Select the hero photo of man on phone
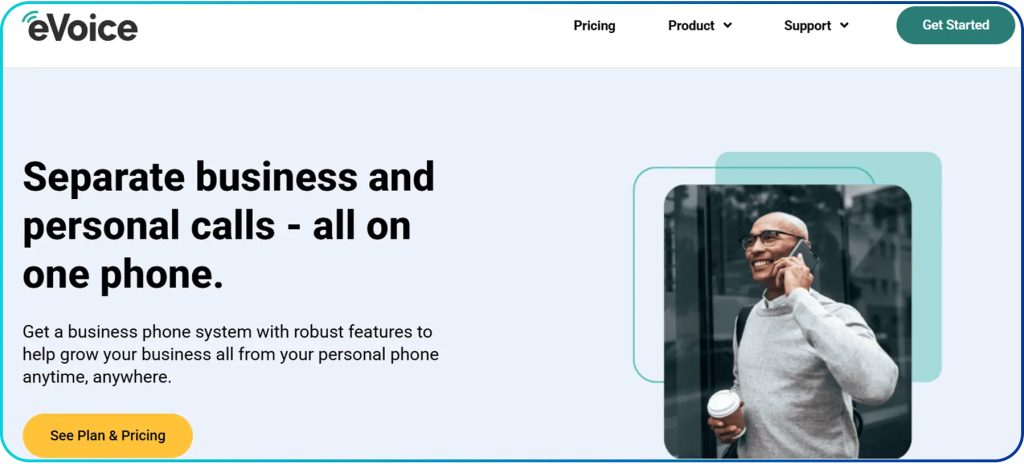 tap(788, 322)
